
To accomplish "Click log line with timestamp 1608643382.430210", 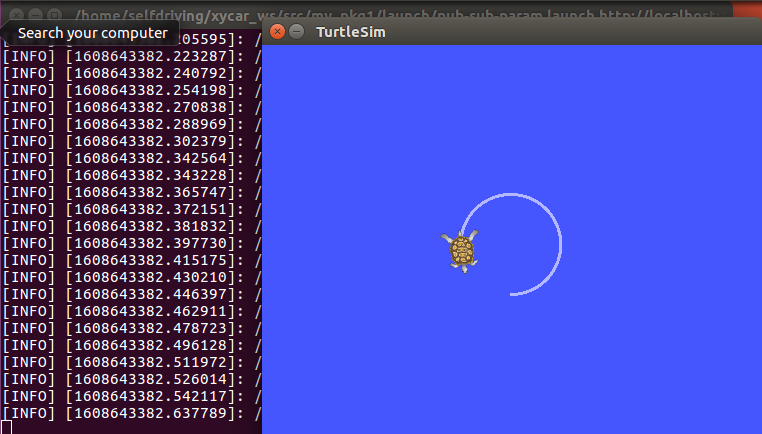I will pyautogui.click(x=132, y=278).
